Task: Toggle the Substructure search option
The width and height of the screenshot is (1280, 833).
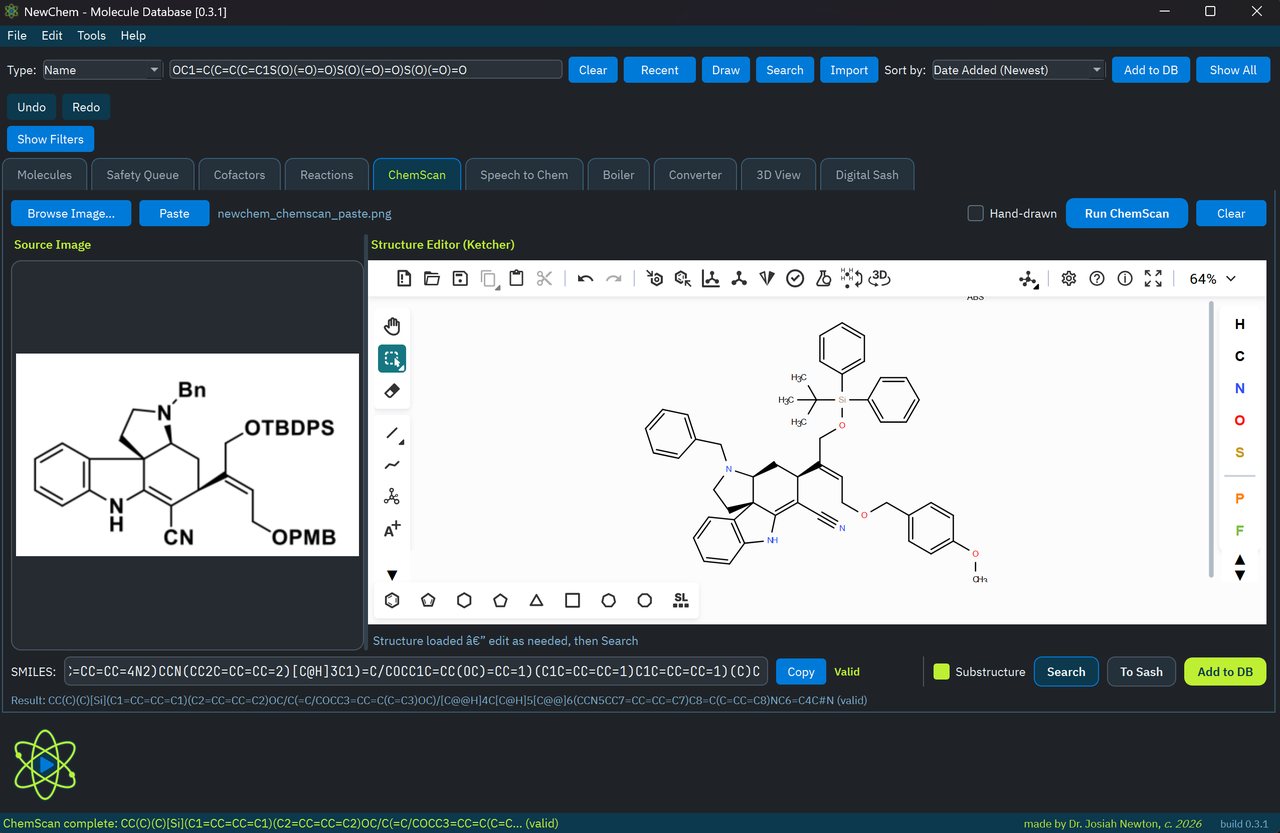Action: (x=941, y=672)
